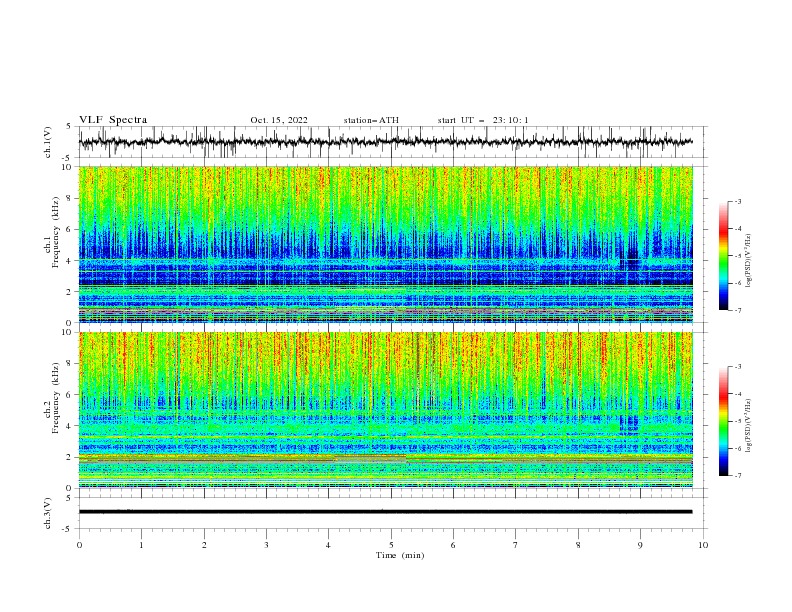Image resolution: width=792 pixels, height=612 pixels.
Task: Click the ch.3 flat black voltage trace
Action: (385, 512)
